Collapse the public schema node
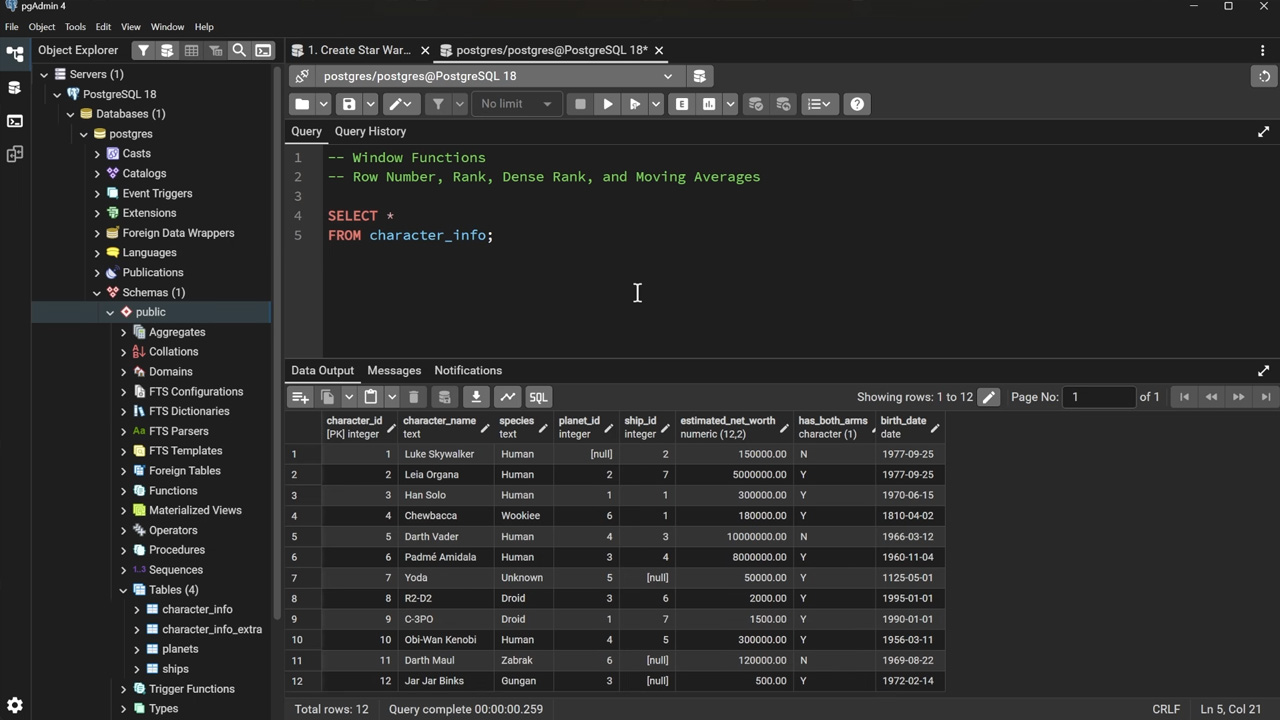The image size is (1280, 720). (x=111, y=312)
